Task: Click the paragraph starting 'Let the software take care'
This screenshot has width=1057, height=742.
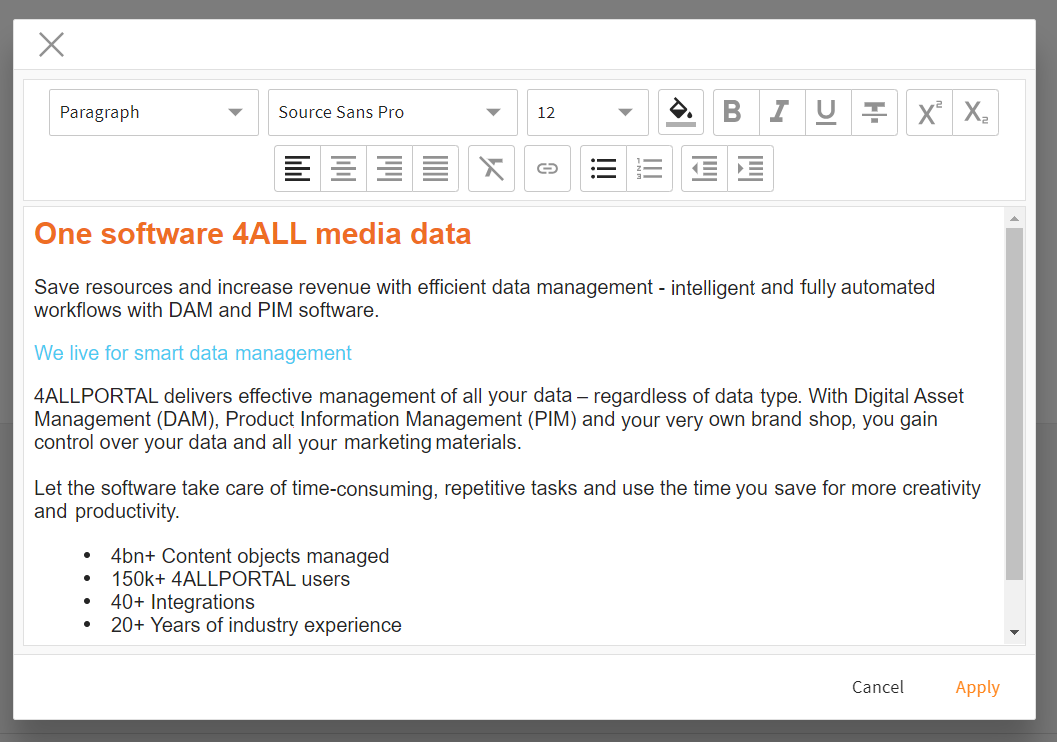Action: click(508, 499)
